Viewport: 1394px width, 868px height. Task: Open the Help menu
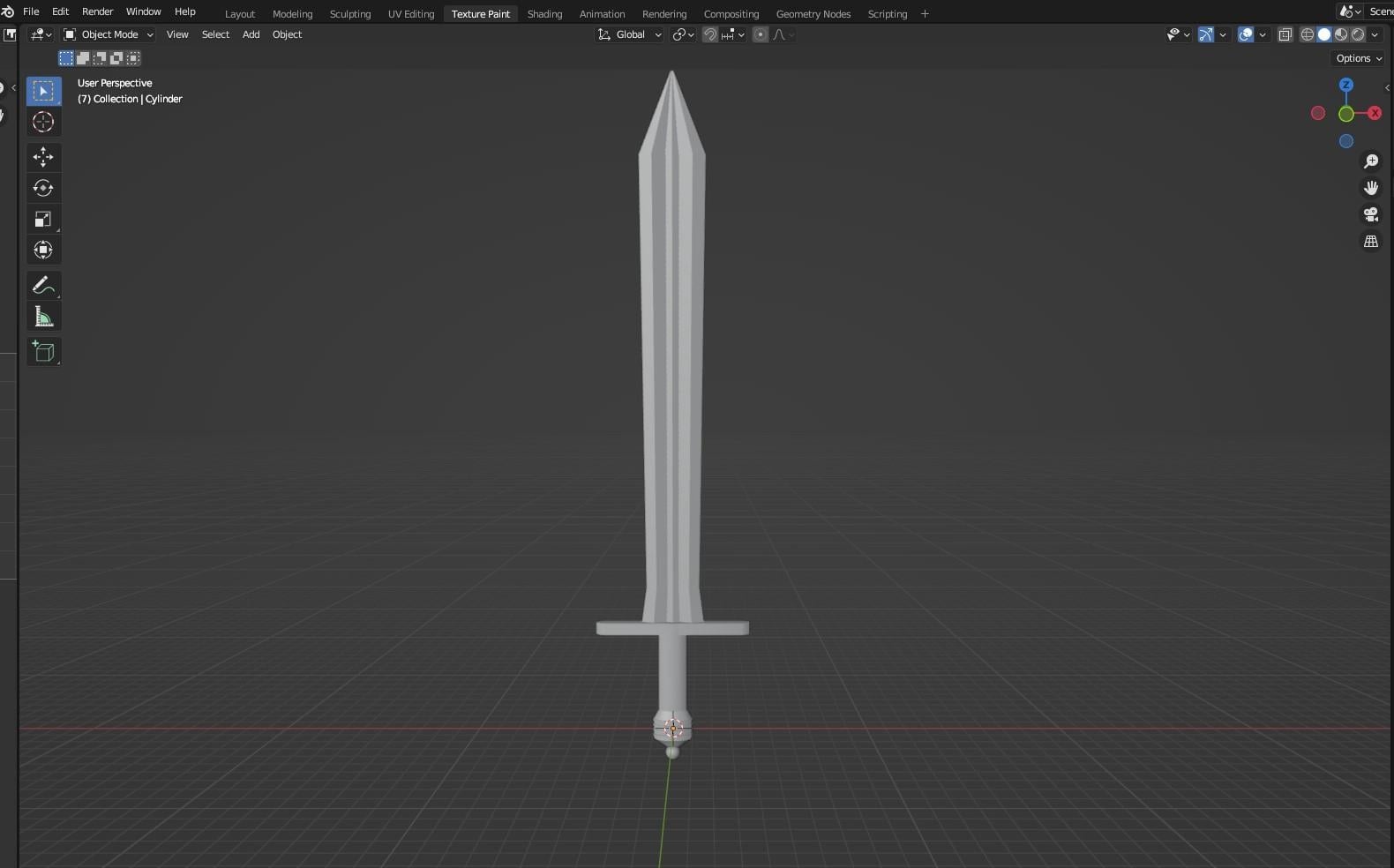(x=184, y=11)
